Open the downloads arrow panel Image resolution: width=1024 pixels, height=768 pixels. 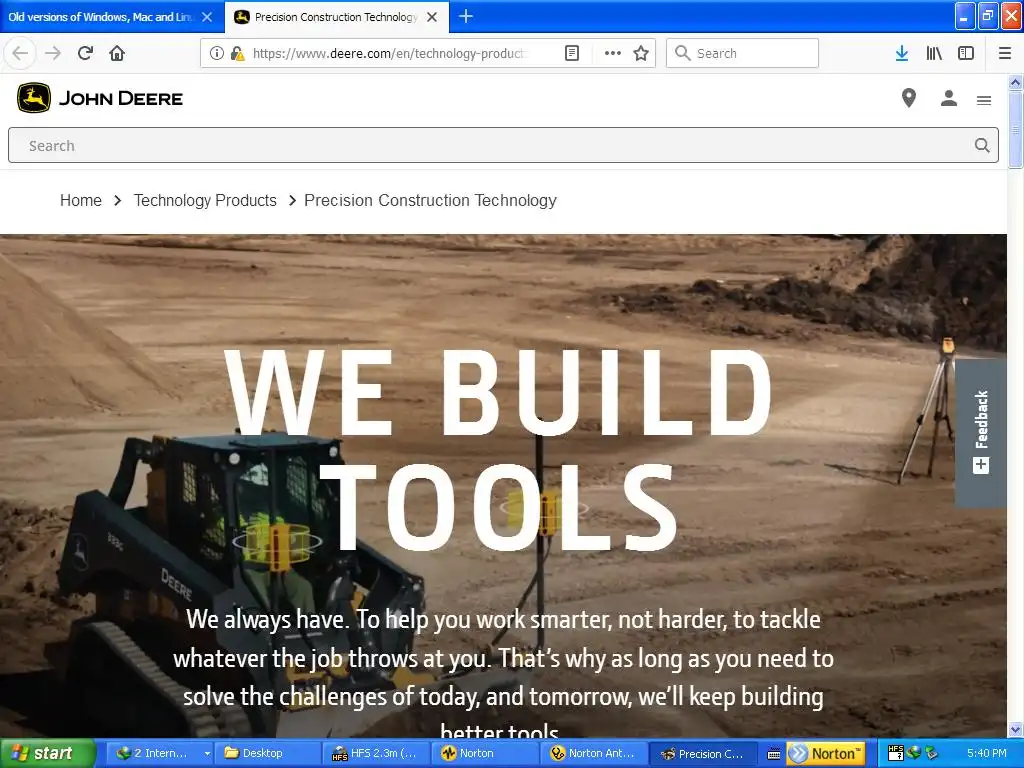(901, 53)
